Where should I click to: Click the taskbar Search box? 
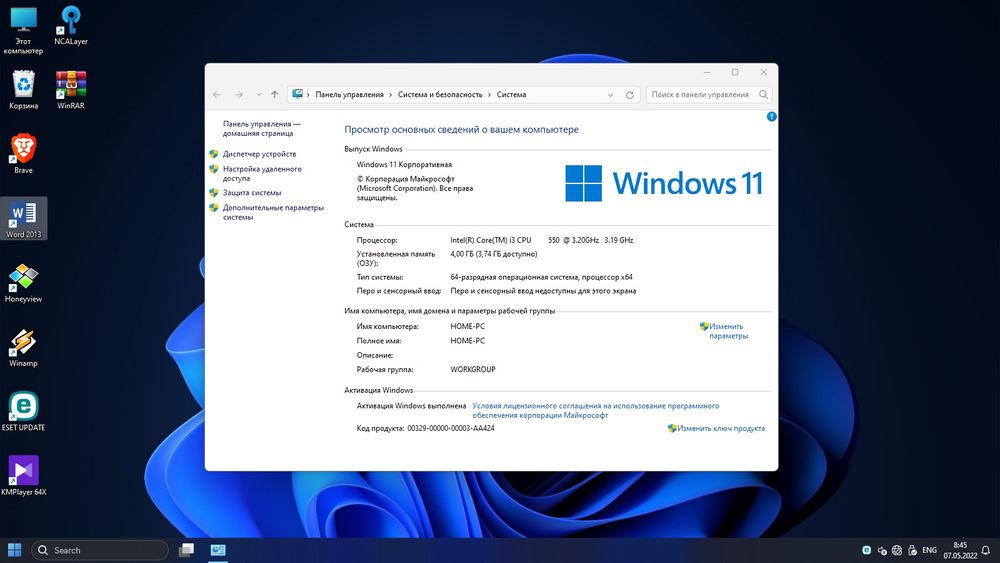(x=99, y=550)
